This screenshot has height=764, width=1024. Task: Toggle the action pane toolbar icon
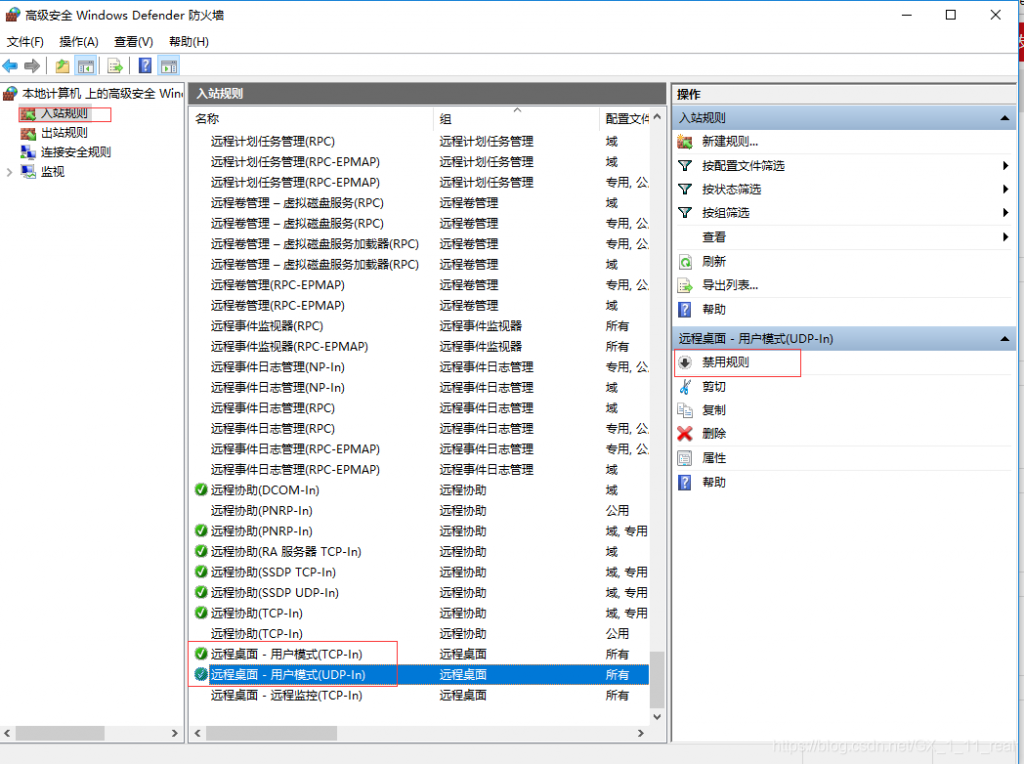tap(169, 66)
